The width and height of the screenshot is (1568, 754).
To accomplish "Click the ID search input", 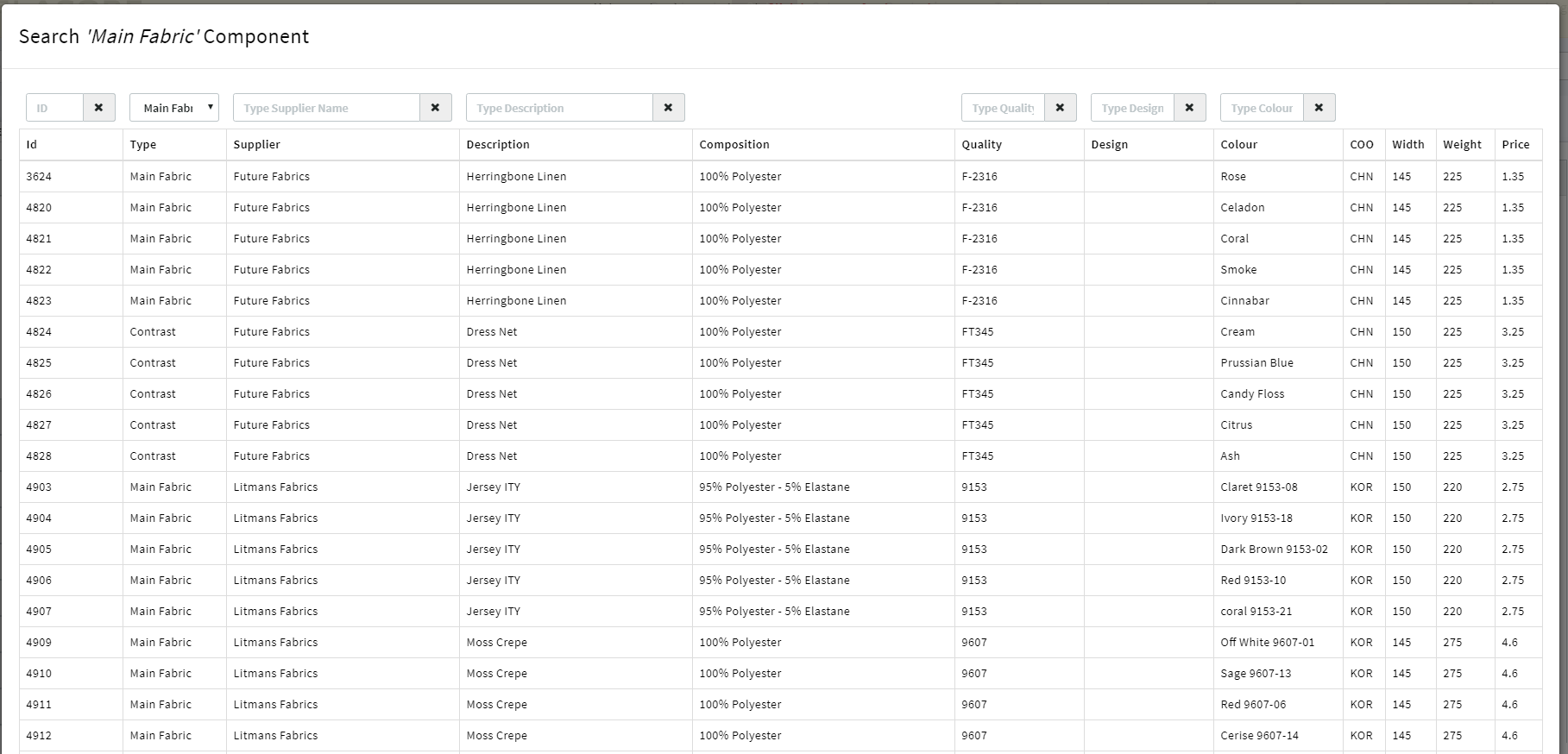I will [55, 108].
